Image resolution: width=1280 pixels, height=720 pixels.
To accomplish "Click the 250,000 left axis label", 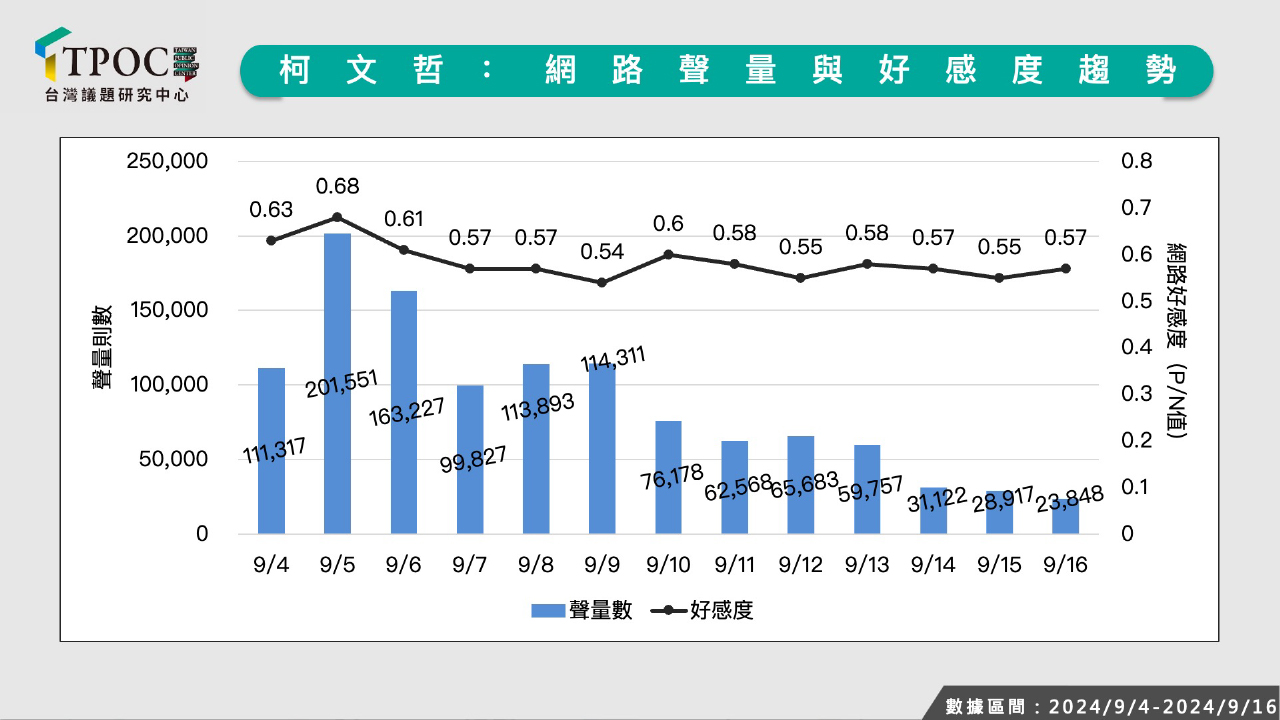I will click(166, 162).
